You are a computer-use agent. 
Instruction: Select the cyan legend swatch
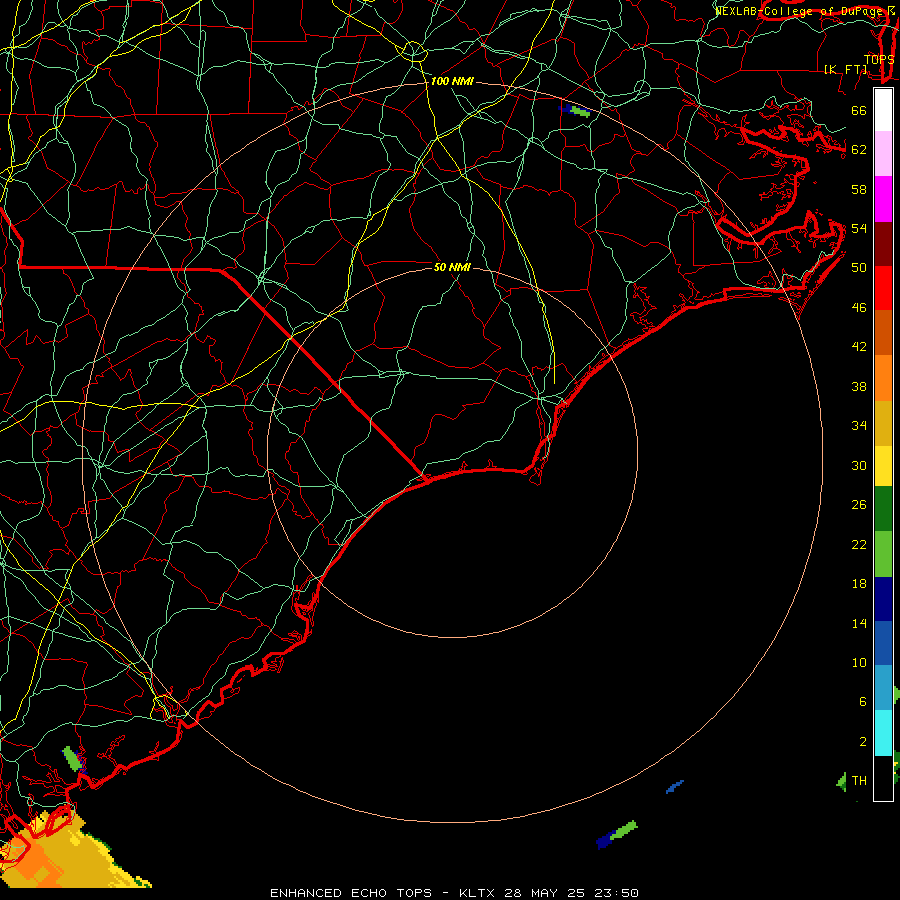coord(883,732)
